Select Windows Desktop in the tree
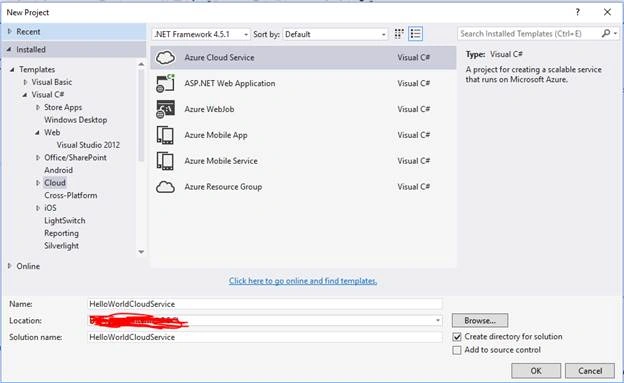The image size is (624, 383). pos(76,120)
